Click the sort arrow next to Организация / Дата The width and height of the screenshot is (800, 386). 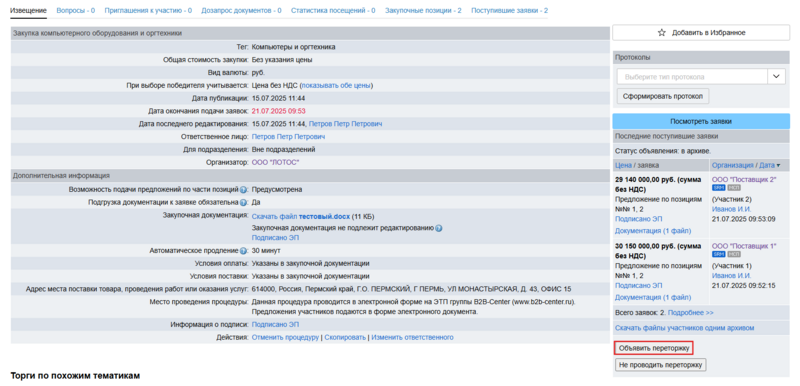tap(778, 165)
